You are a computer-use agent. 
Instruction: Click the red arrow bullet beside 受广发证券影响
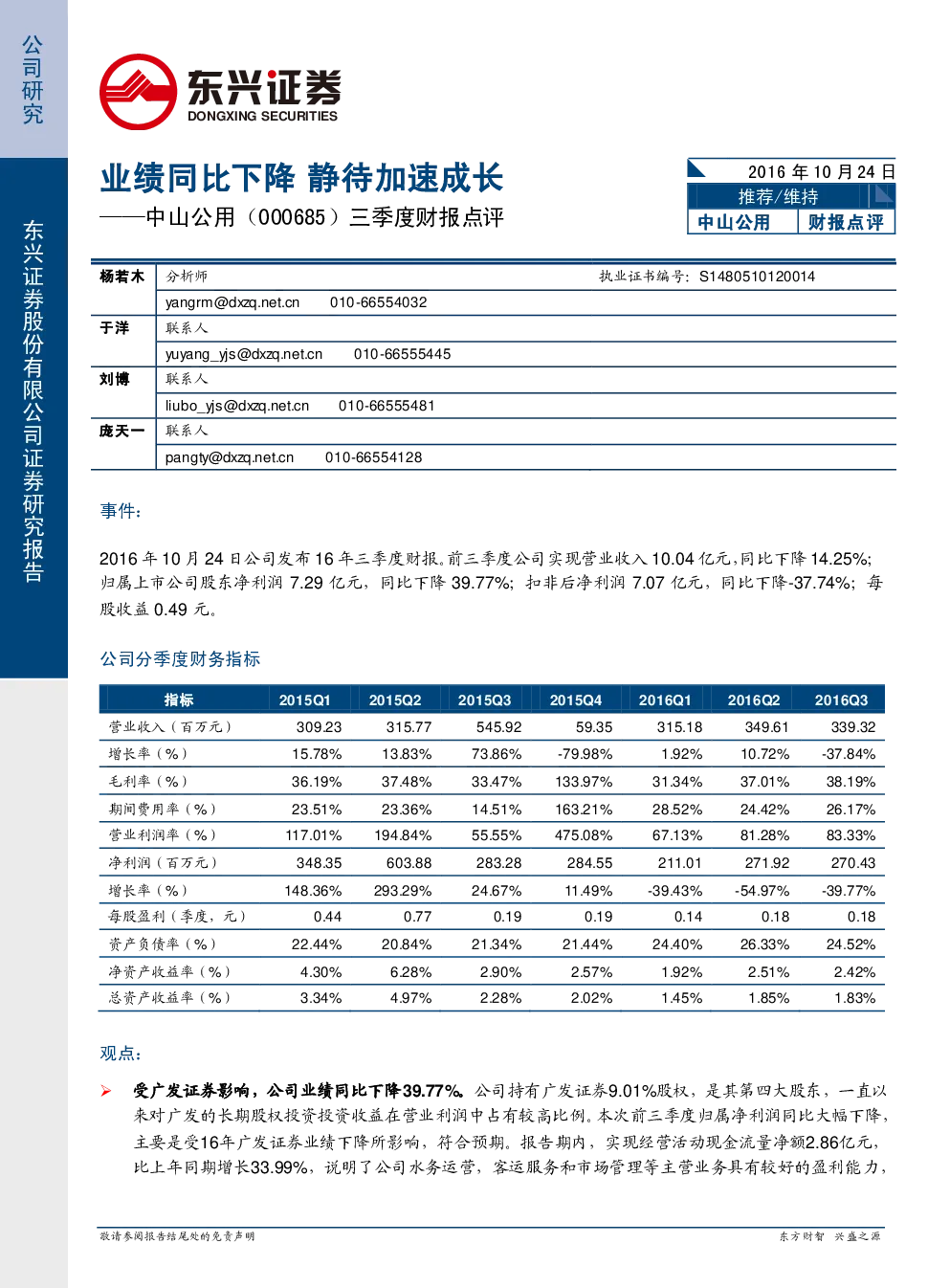coord(106,1091)
